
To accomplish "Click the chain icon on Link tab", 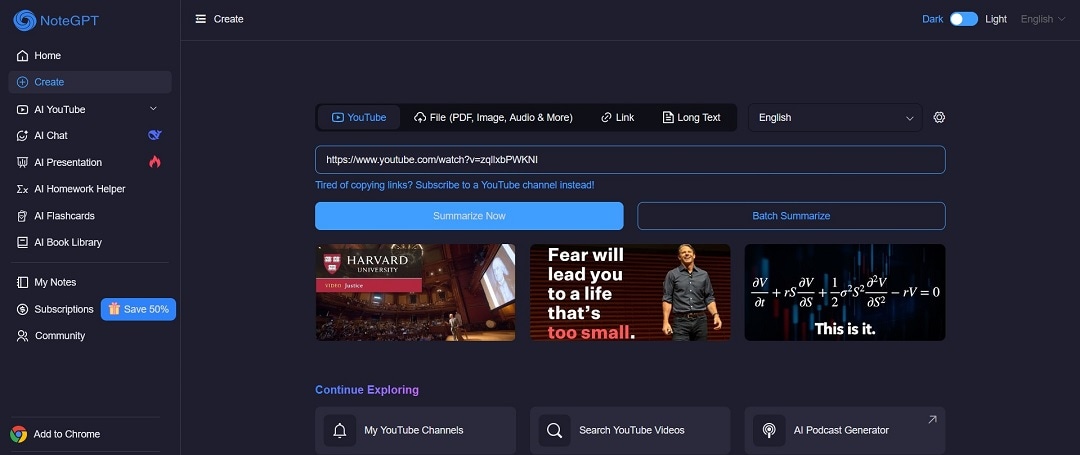I will 606,118.
